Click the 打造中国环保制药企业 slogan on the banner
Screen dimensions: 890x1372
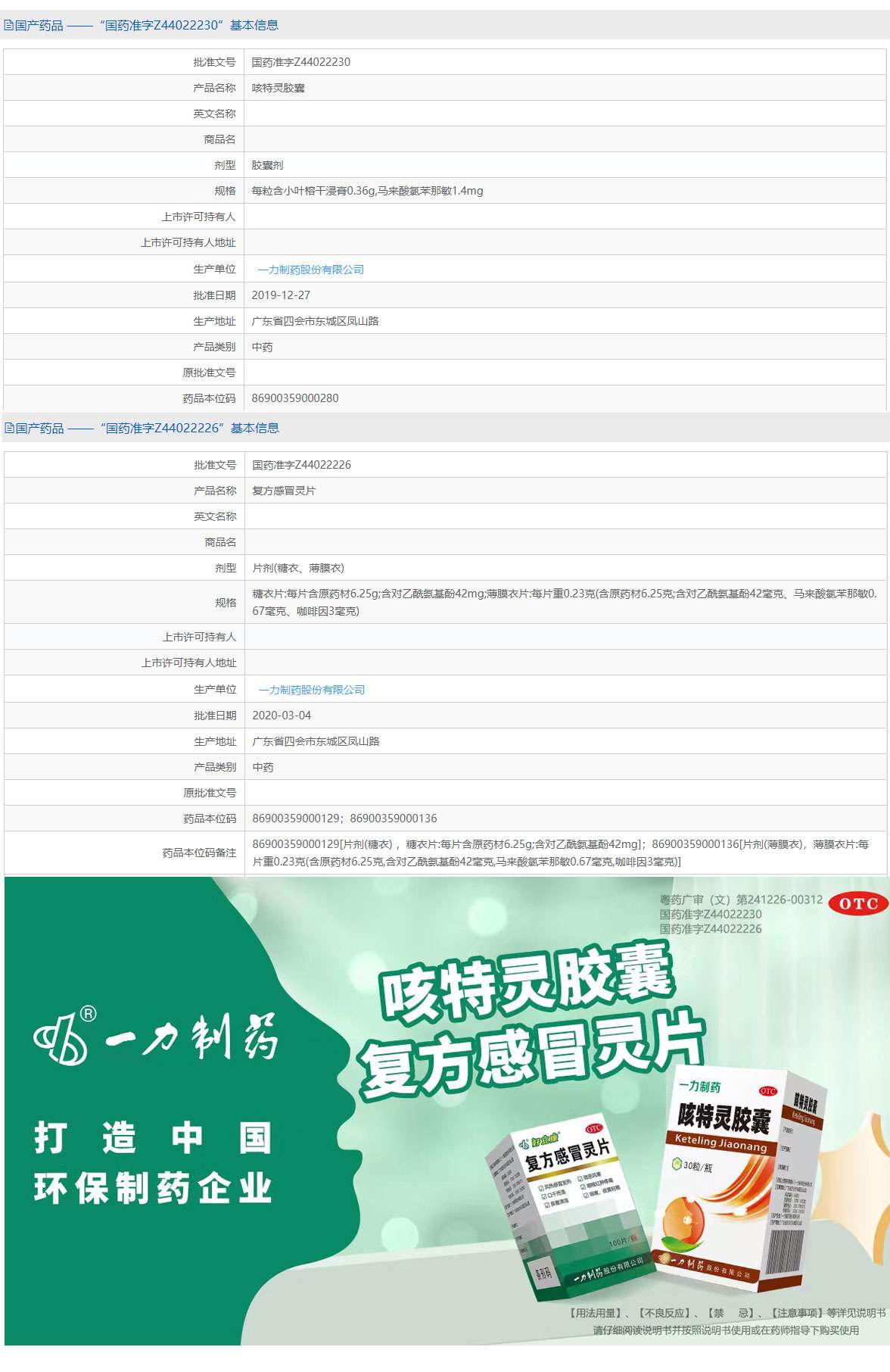[x=152, y=1163]
